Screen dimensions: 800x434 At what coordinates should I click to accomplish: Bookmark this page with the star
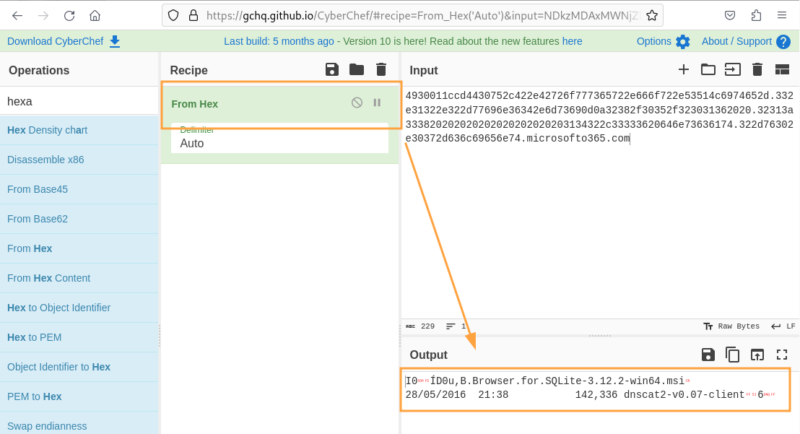(652, 16)
